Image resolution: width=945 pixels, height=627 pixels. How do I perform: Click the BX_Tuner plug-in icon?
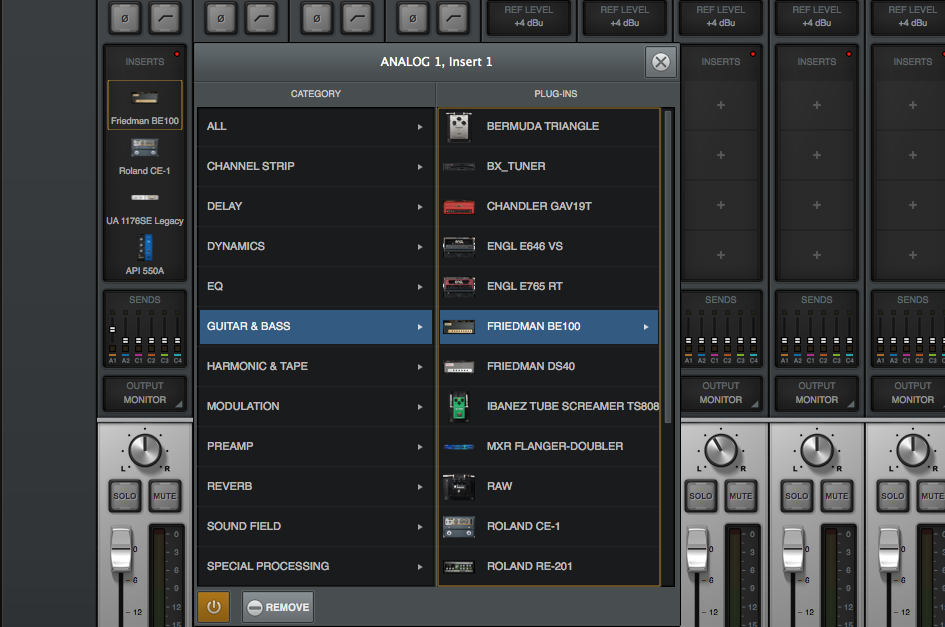tap(459, 167)
